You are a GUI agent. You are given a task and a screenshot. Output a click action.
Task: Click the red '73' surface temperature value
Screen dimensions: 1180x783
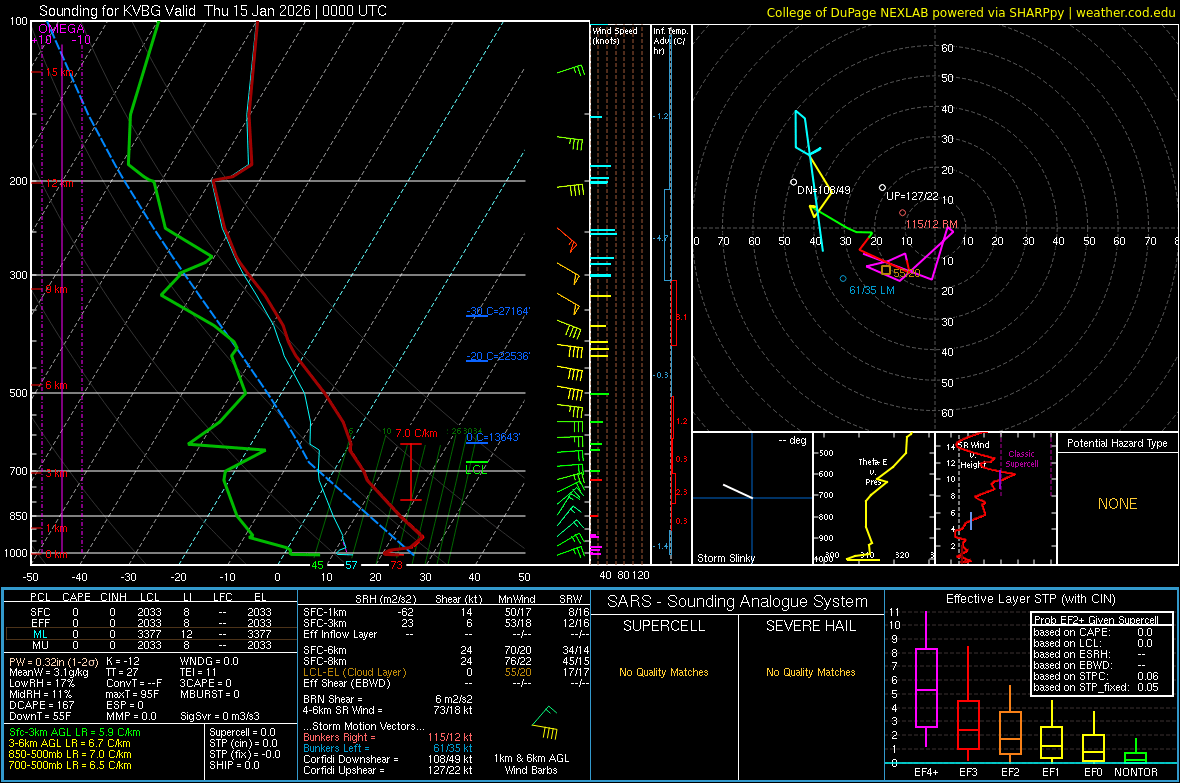coord(396,565)
